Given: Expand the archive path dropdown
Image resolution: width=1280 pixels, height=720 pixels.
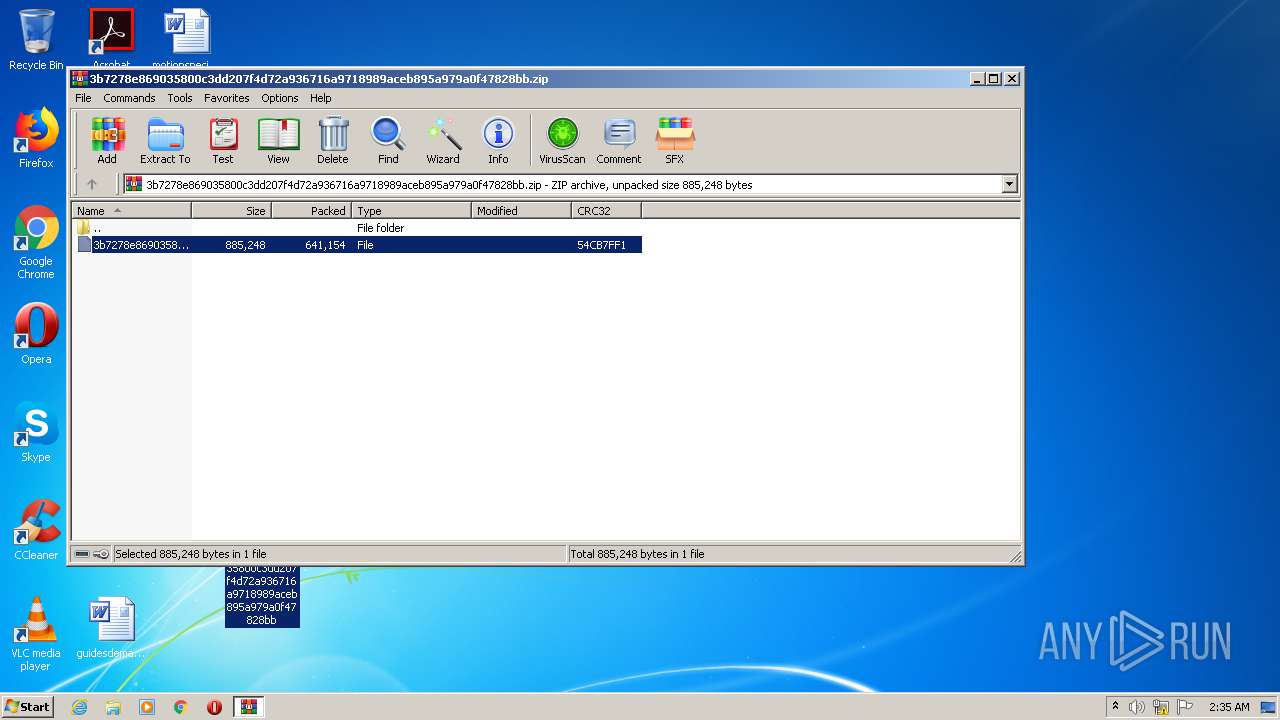Looking at the screenshot, I should coord(1009,184).
